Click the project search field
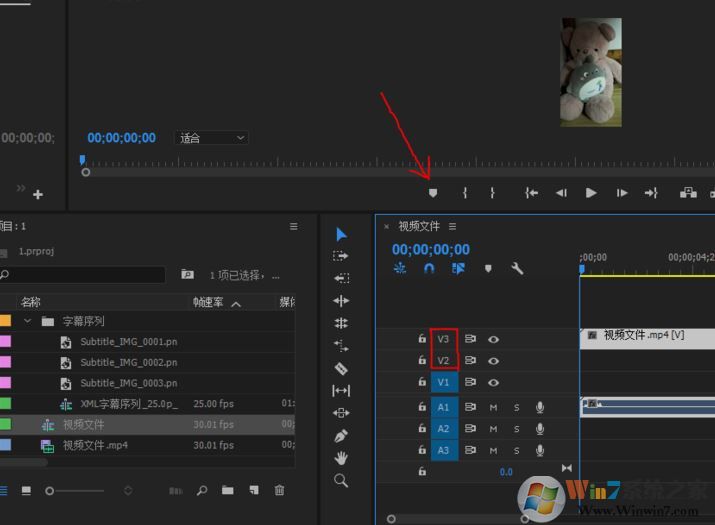715x525 pixels. 85,274
